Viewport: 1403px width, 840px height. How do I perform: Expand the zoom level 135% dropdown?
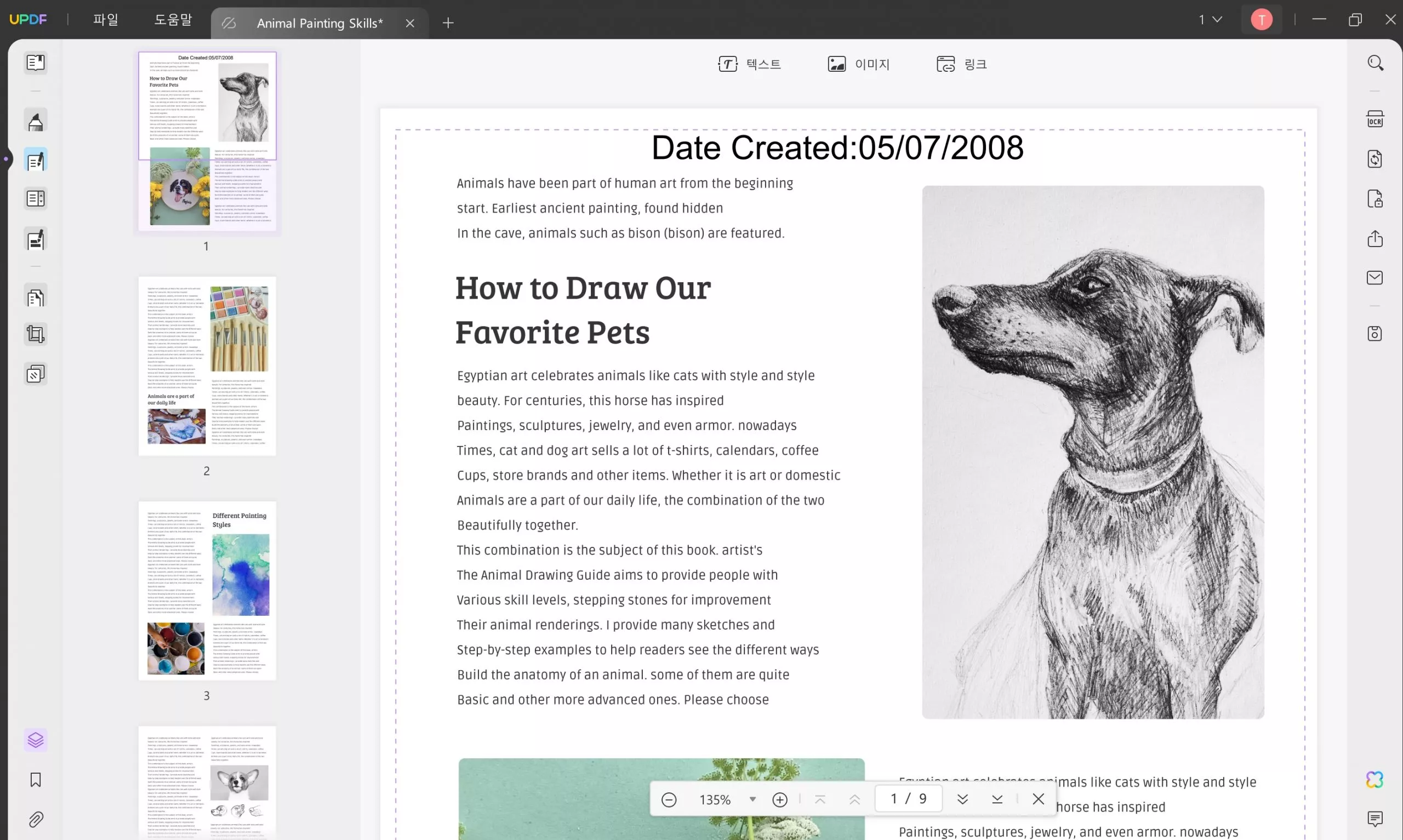pos(752,799)
